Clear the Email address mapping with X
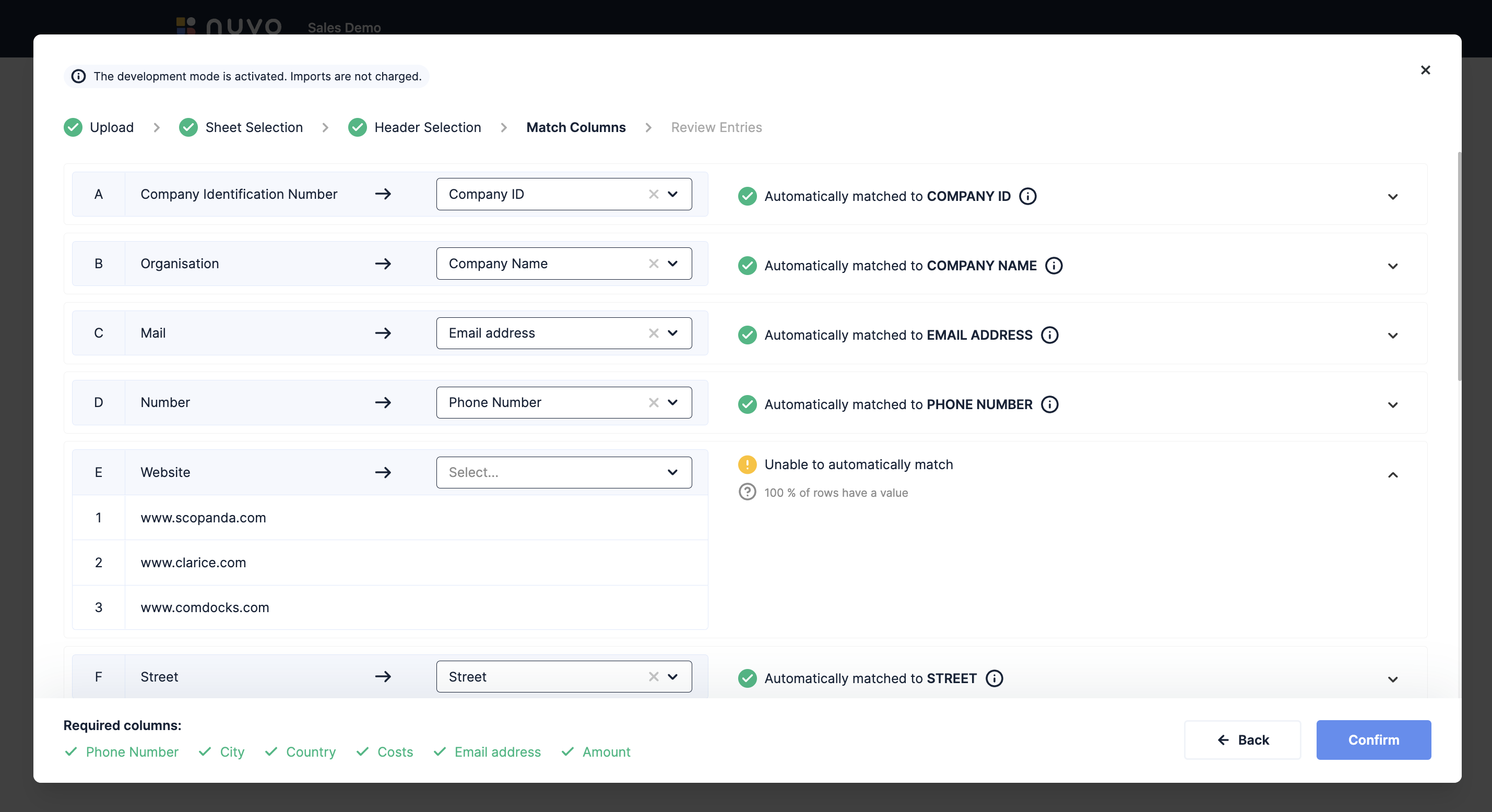The width and height of the screenshot is (1492, 812). [x=653, y=333]
